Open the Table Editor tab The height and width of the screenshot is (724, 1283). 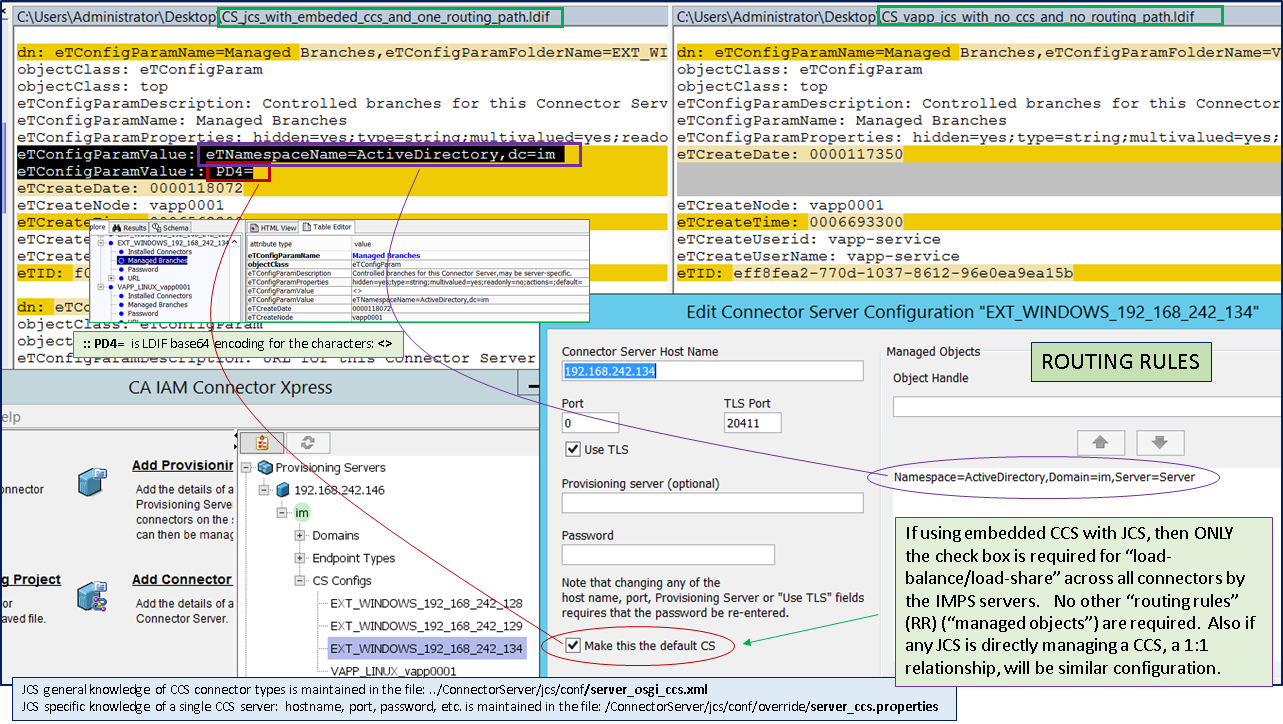pyautogui.click(x=326, y=227)
